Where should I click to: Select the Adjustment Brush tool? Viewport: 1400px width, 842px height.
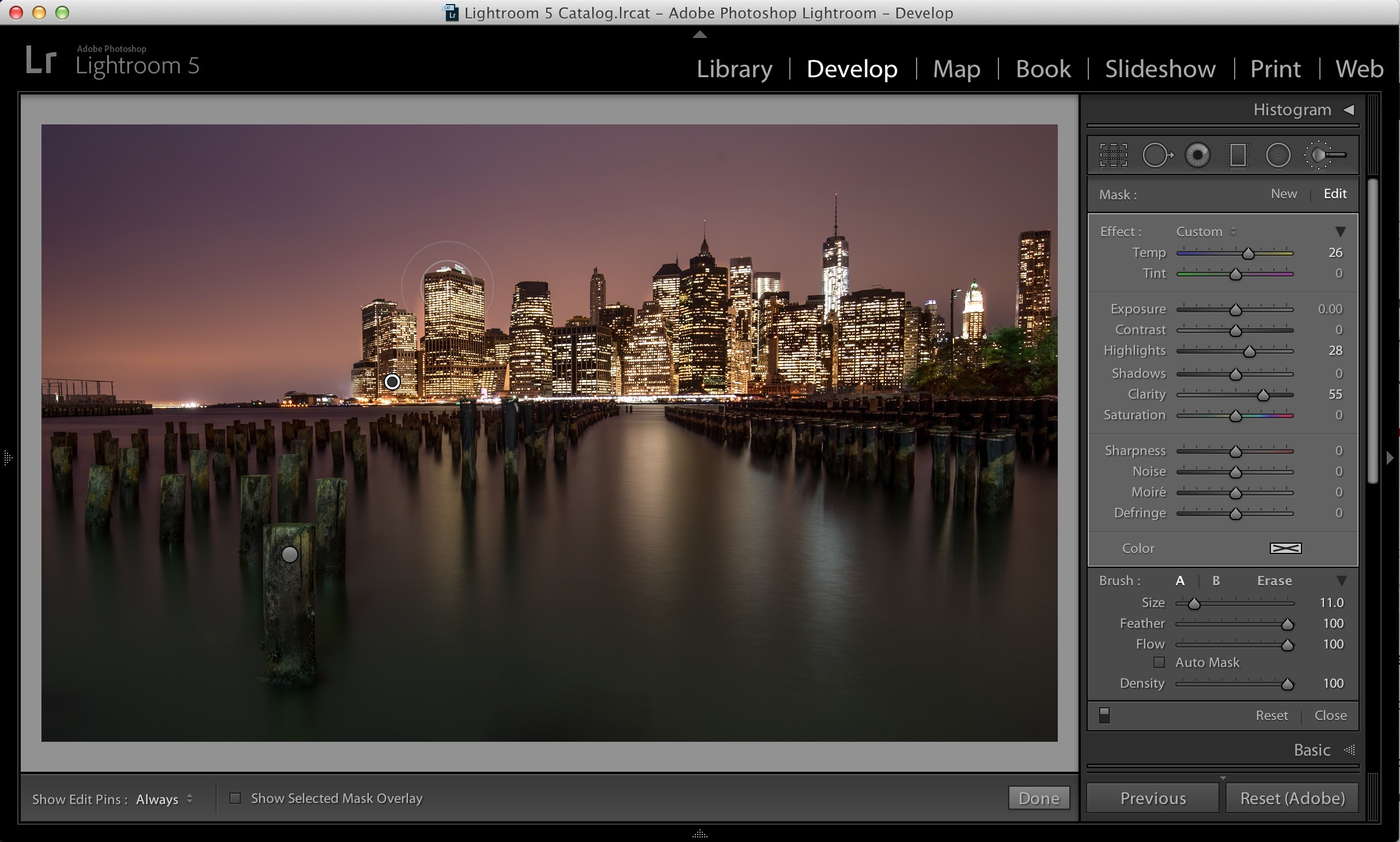point(1325,155)
